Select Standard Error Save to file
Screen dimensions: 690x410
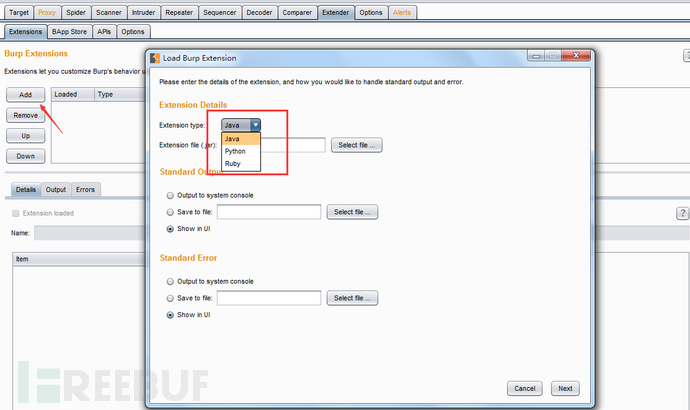pyautogui.click(x=170, y=298)
